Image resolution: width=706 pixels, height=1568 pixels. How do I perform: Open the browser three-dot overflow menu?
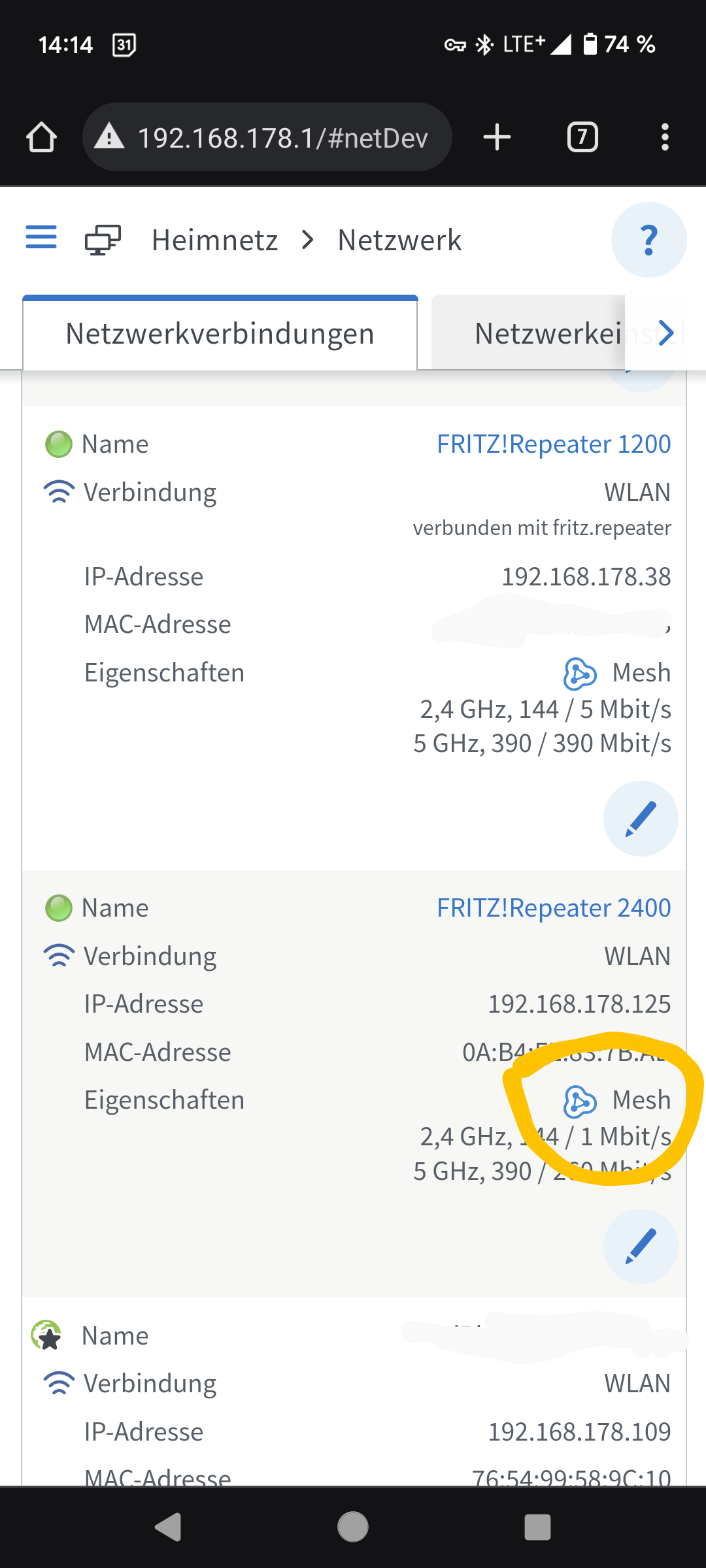coord(665,137)
